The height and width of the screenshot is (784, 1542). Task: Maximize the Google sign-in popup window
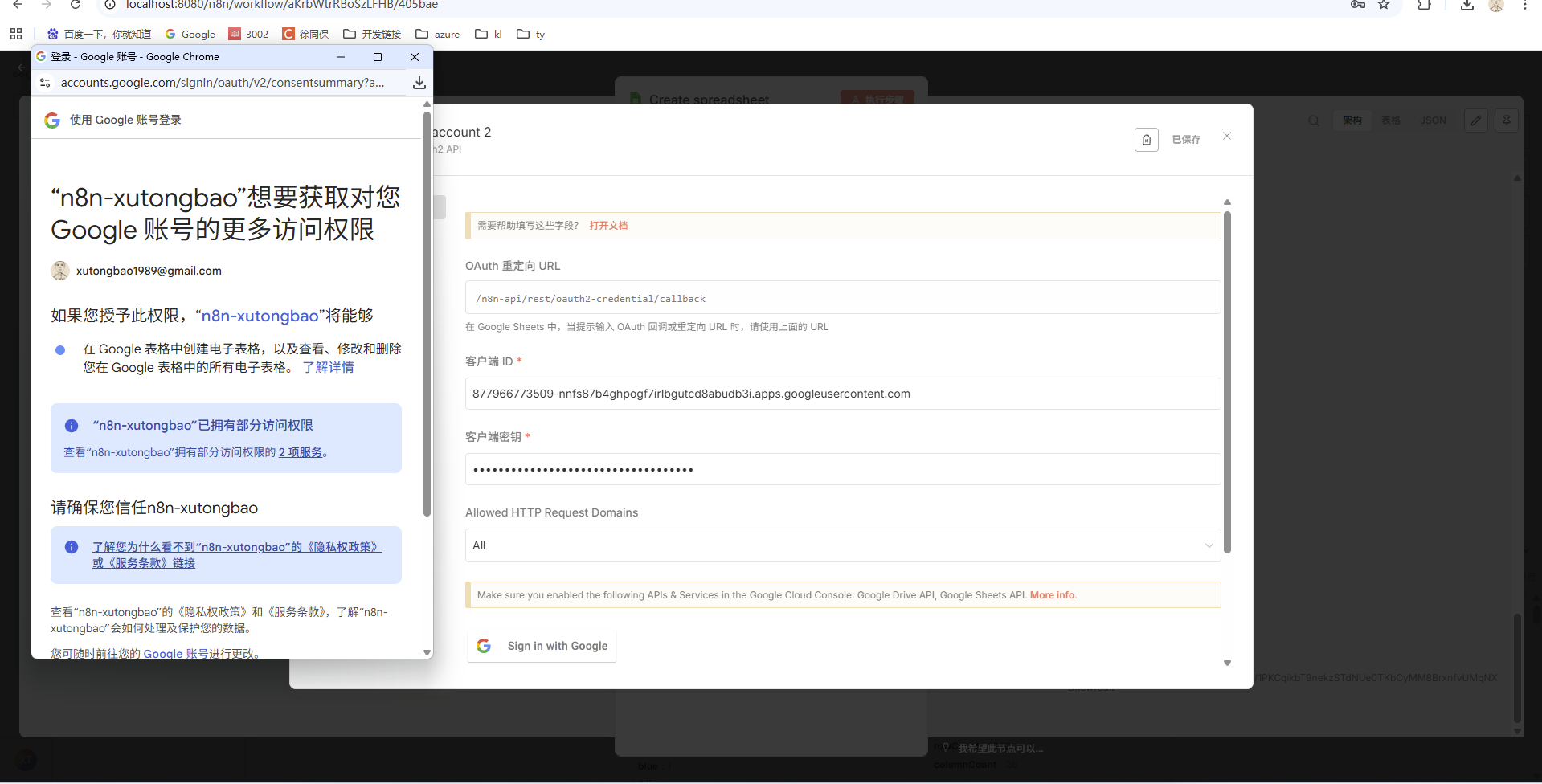tap(378, 57)
